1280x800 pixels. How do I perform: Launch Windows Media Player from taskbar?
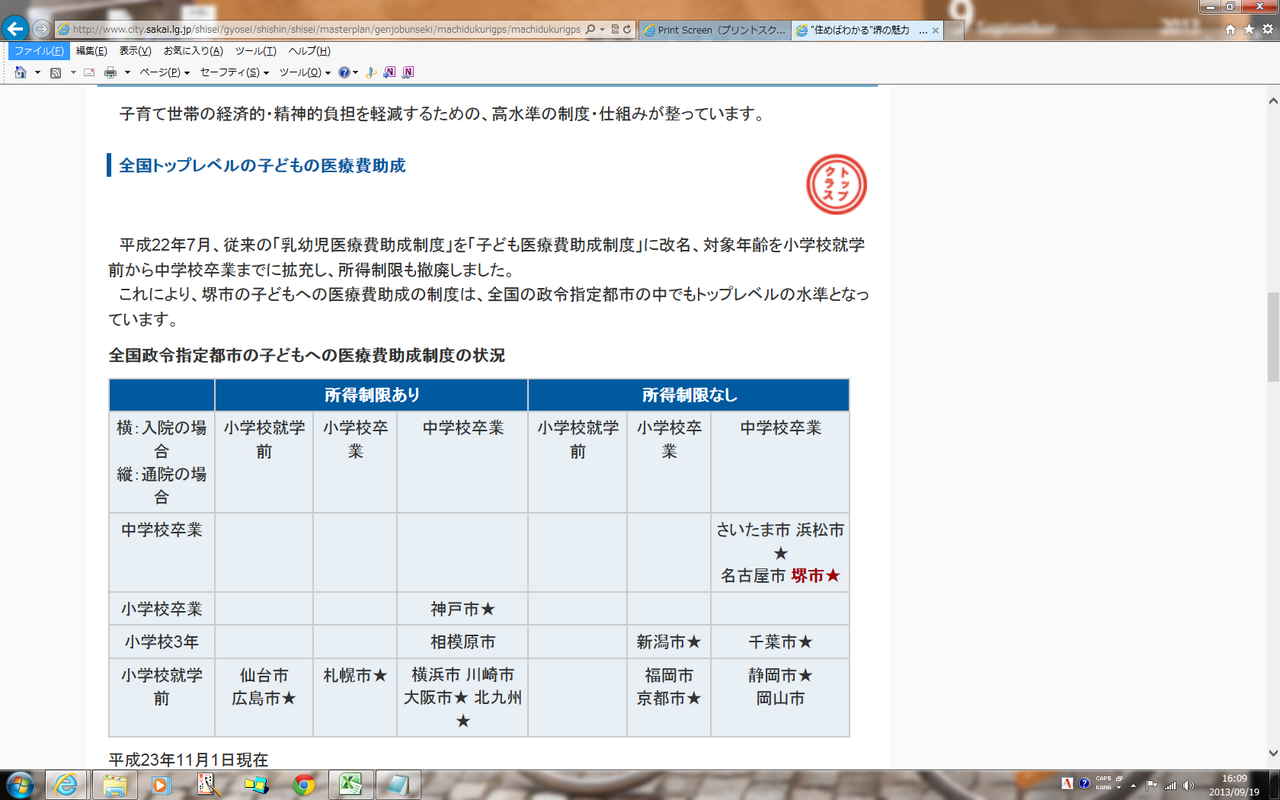pos(162,785)
